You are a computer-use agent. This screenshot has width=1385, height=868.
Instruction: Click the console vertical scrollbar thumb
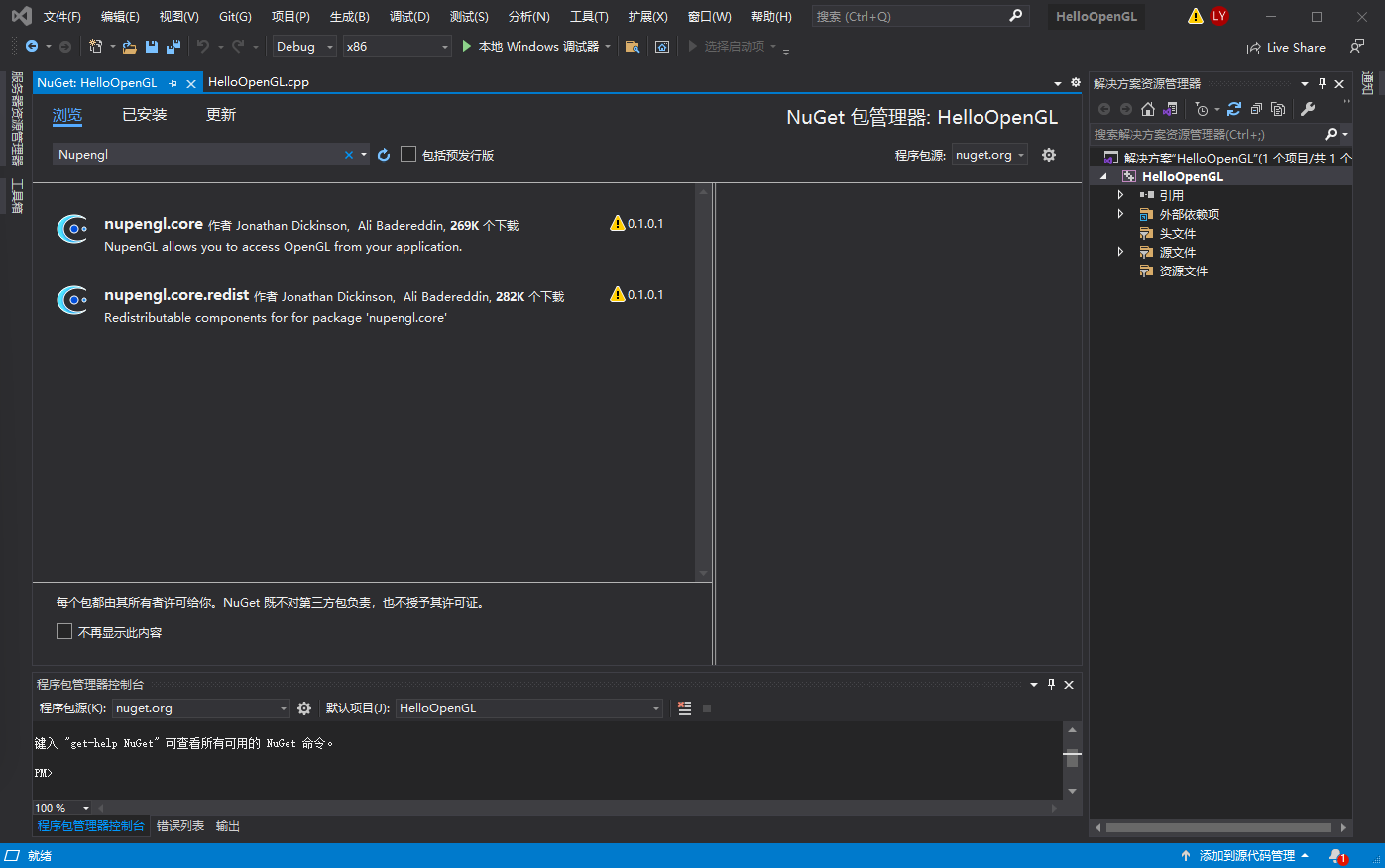point(1072,758)
